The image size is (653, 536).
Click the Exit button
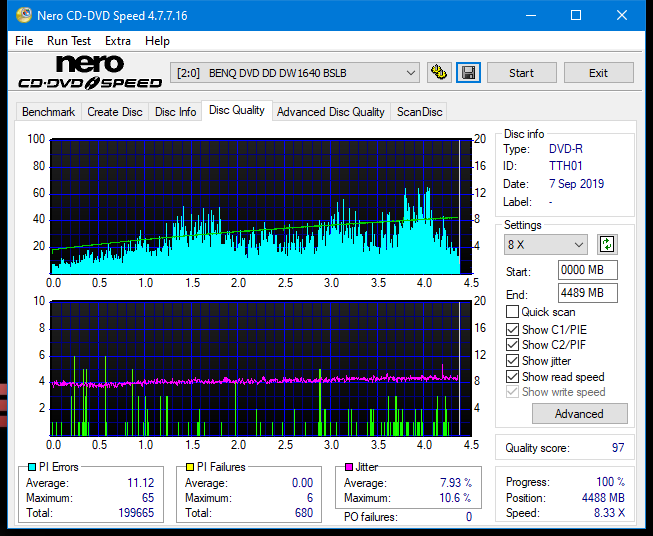click(598, 73)
